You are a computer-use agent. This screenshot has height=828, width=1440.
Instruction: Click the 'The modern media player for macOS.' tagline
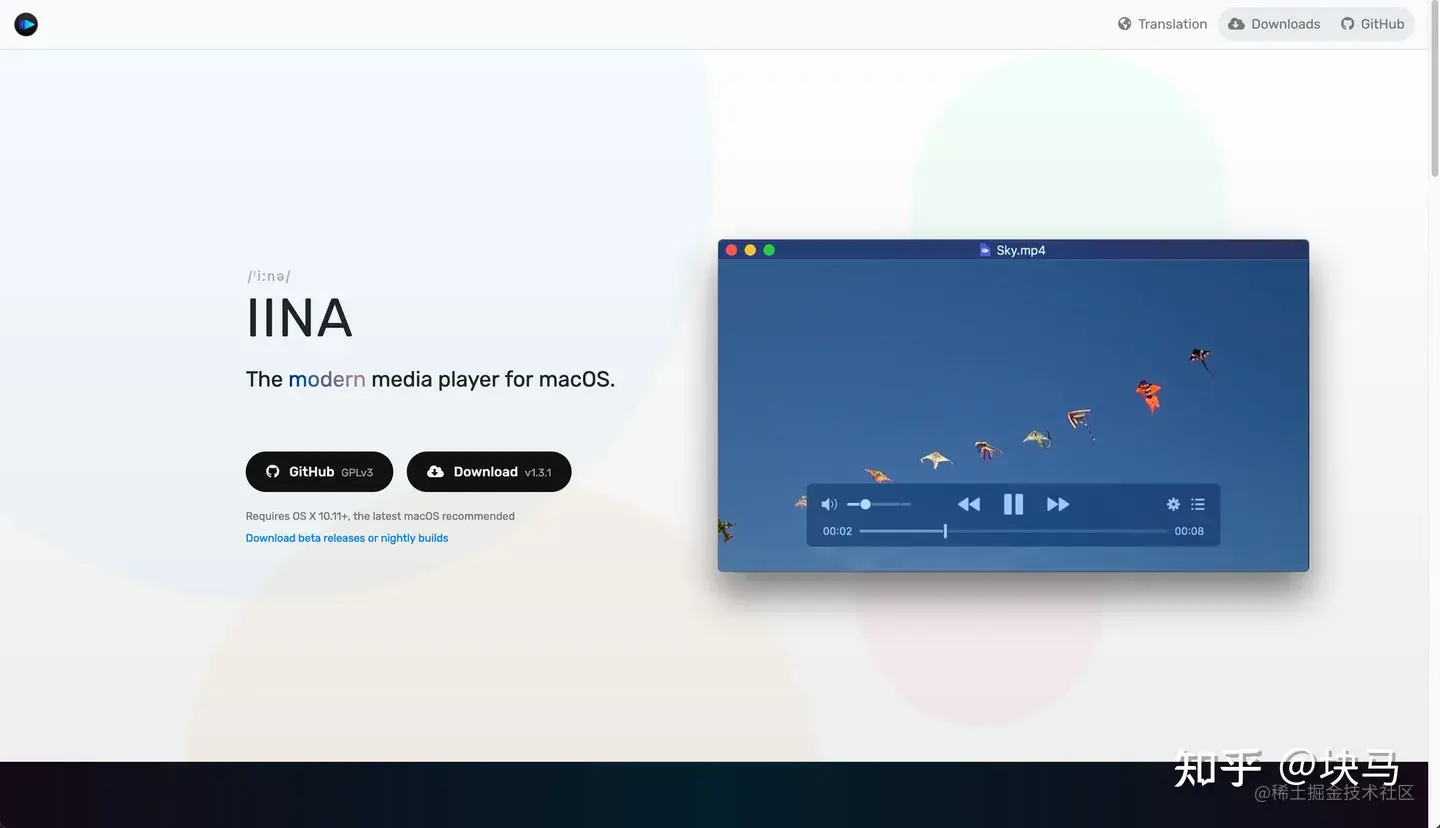(430, 379)
